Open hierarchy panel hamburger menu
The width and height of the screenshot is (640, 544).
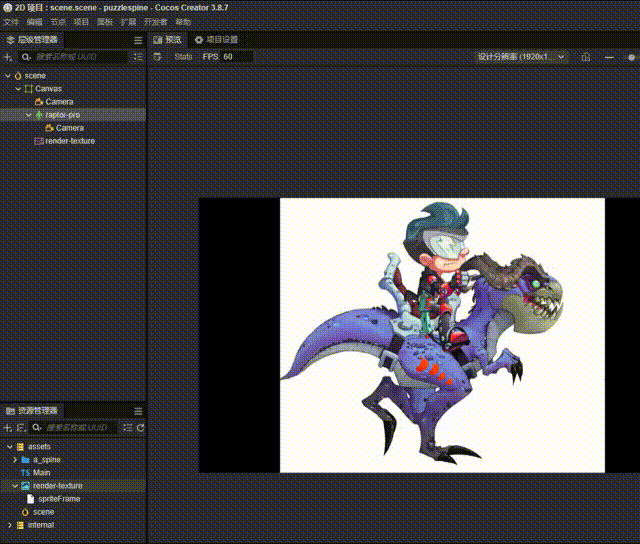tap(138, 40)
